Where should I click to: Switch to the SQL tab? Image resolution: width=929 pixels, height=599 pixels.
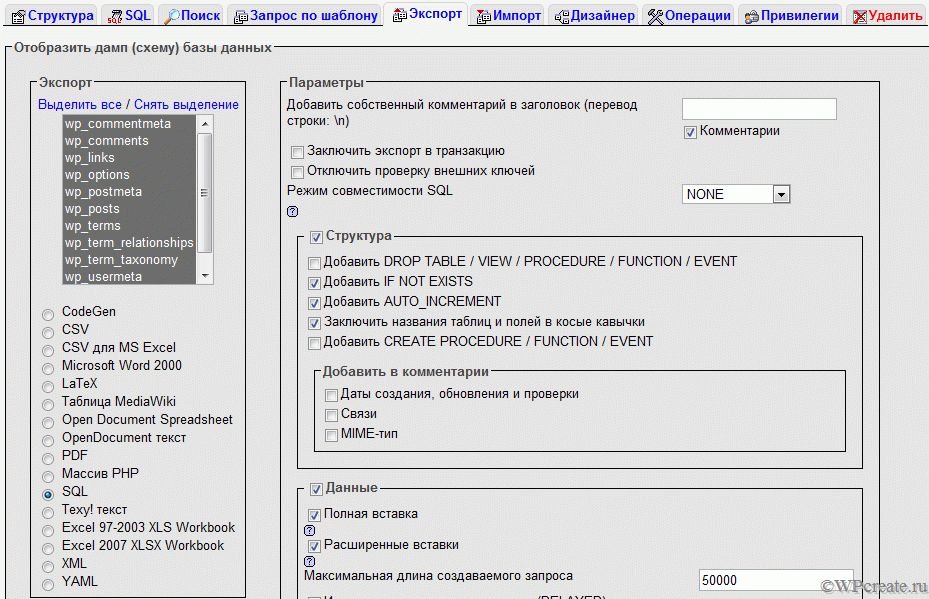129,15
